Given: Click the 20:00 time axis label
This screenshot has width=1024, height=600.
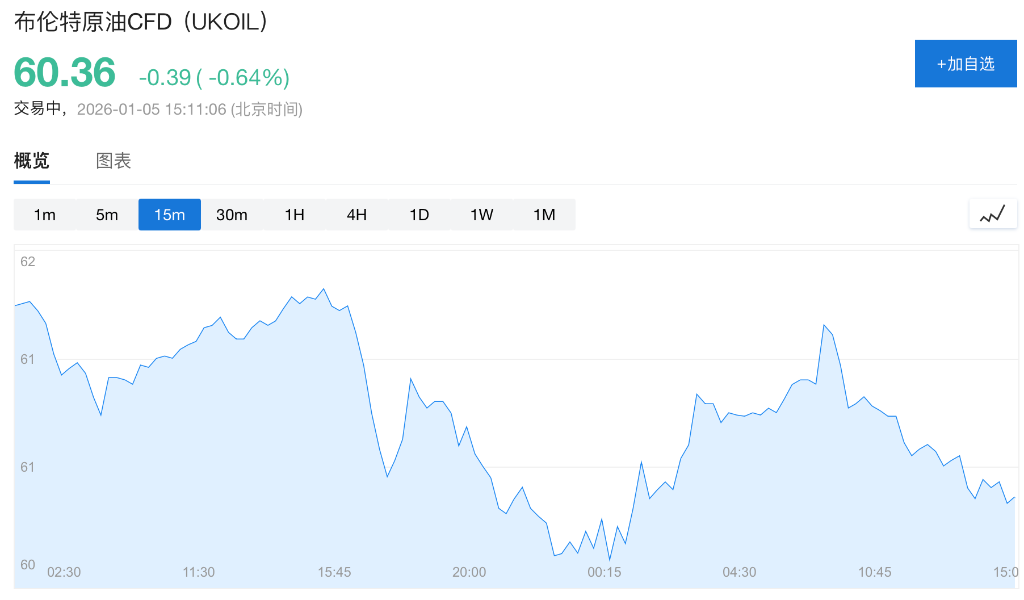Looking at the screenshot, I should click(x=469, y=572).
